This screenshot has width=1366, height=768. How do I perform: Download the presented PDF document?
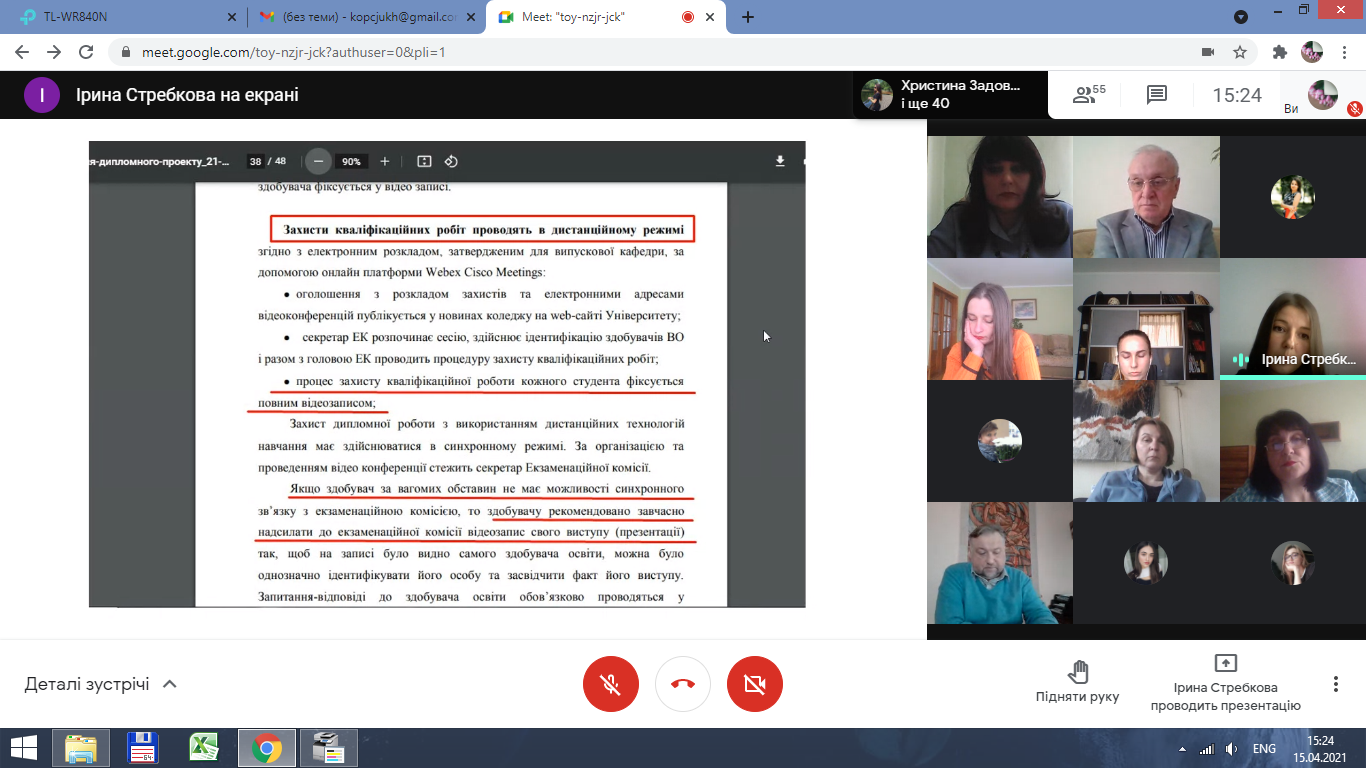pyautogui.click(x=778, y=160)
